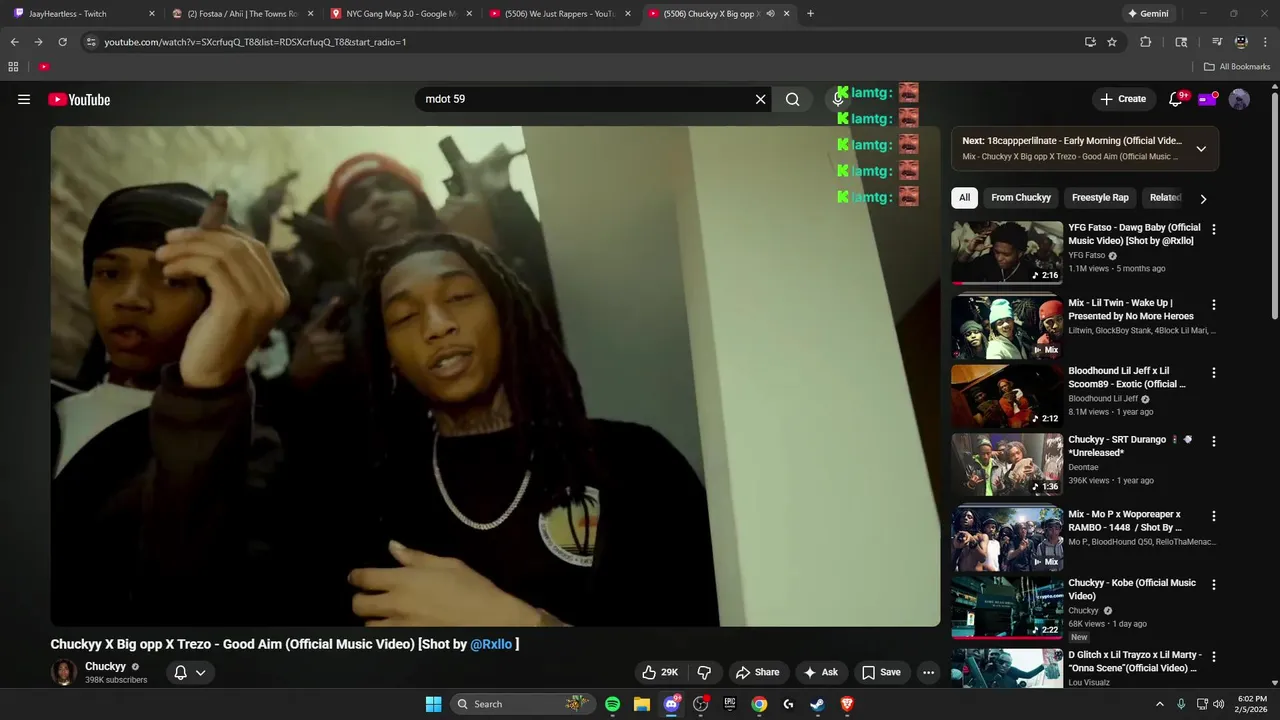Viewport: 1280px width, 720px height.
Task: Open the @Rxllo channel link
Action: click(491, 644)
